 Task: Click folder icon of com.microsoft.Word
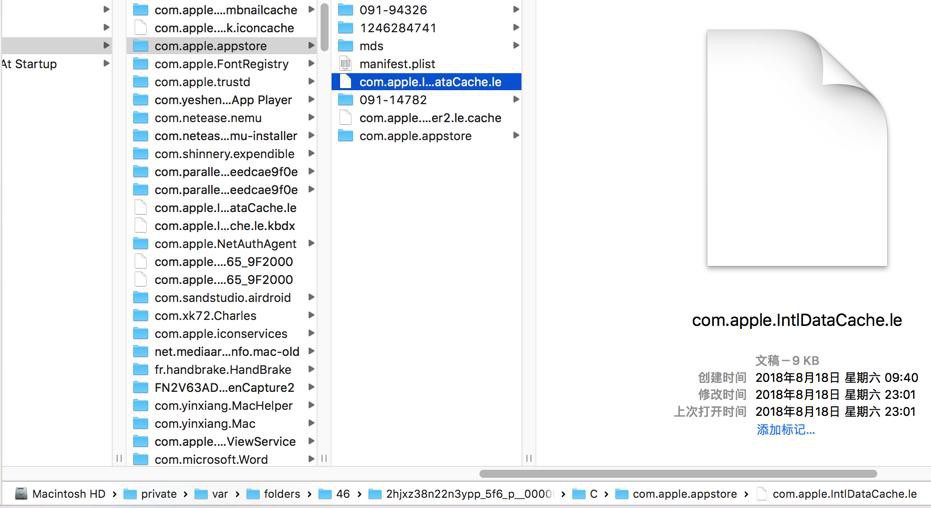[141, 459]
